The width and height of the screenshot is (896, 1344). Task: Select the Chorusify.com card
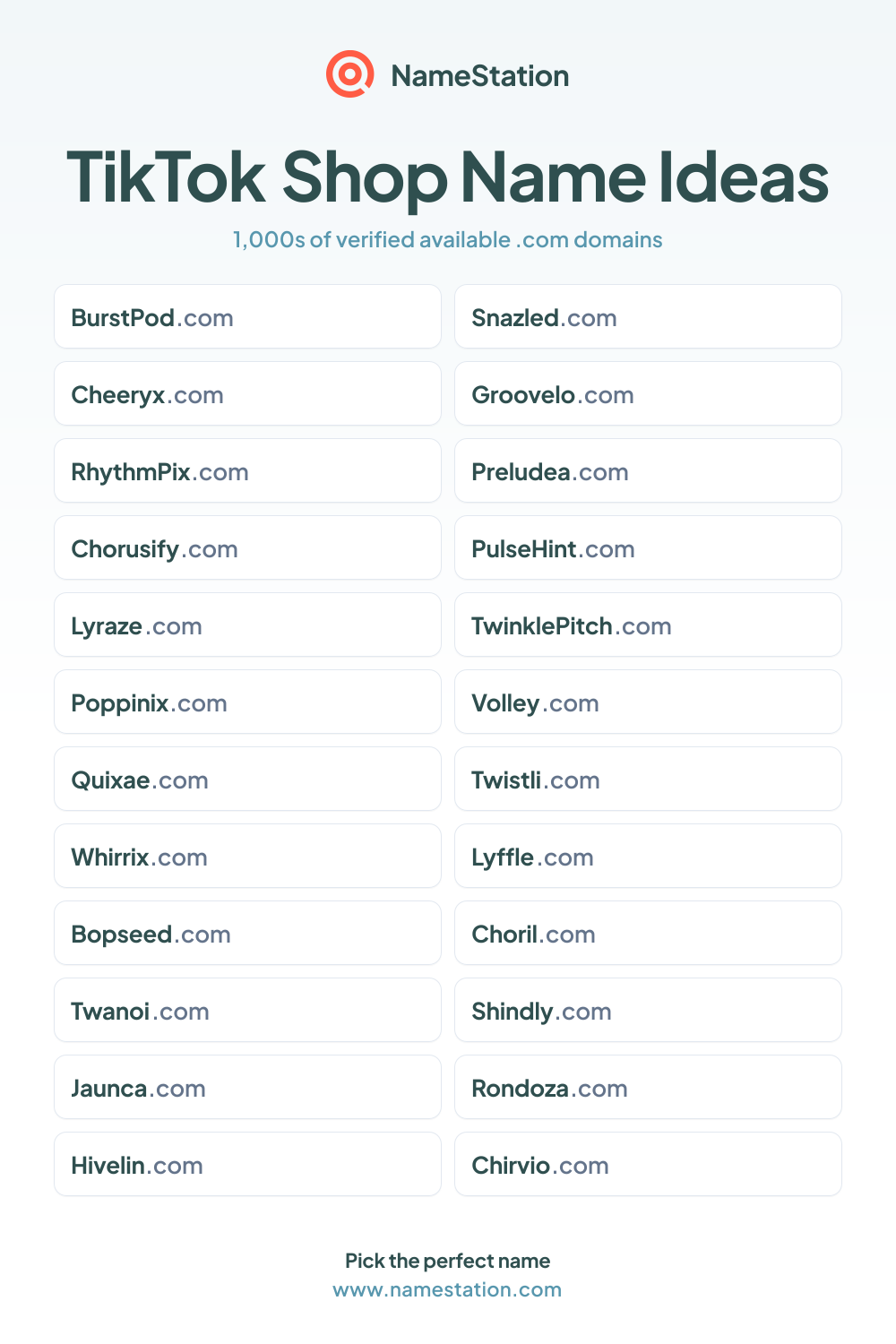coord(247,547)
